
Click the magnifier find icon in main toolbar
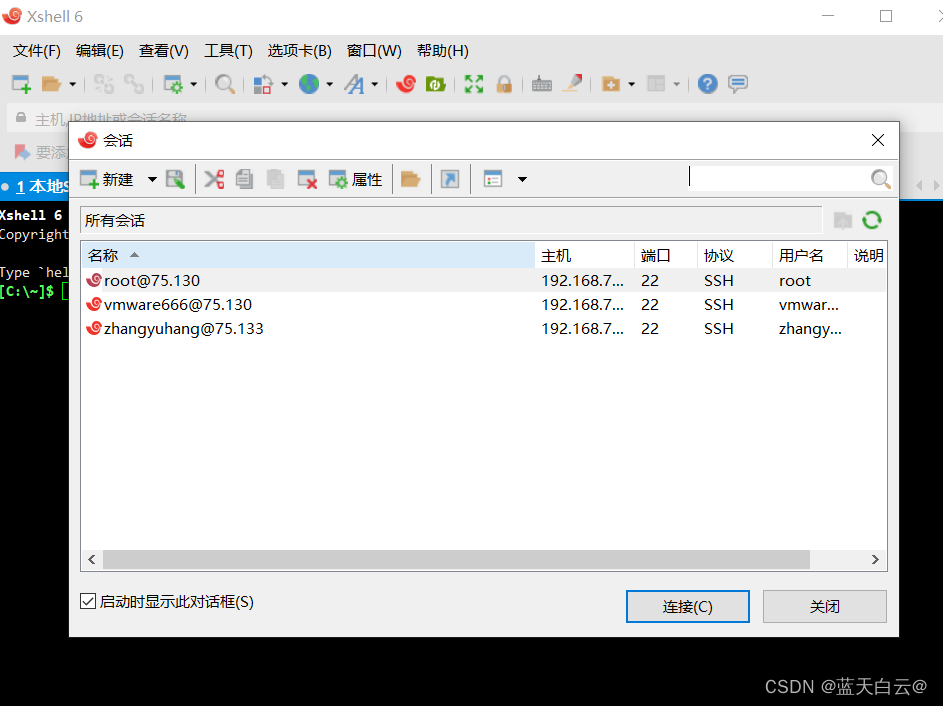225,84
